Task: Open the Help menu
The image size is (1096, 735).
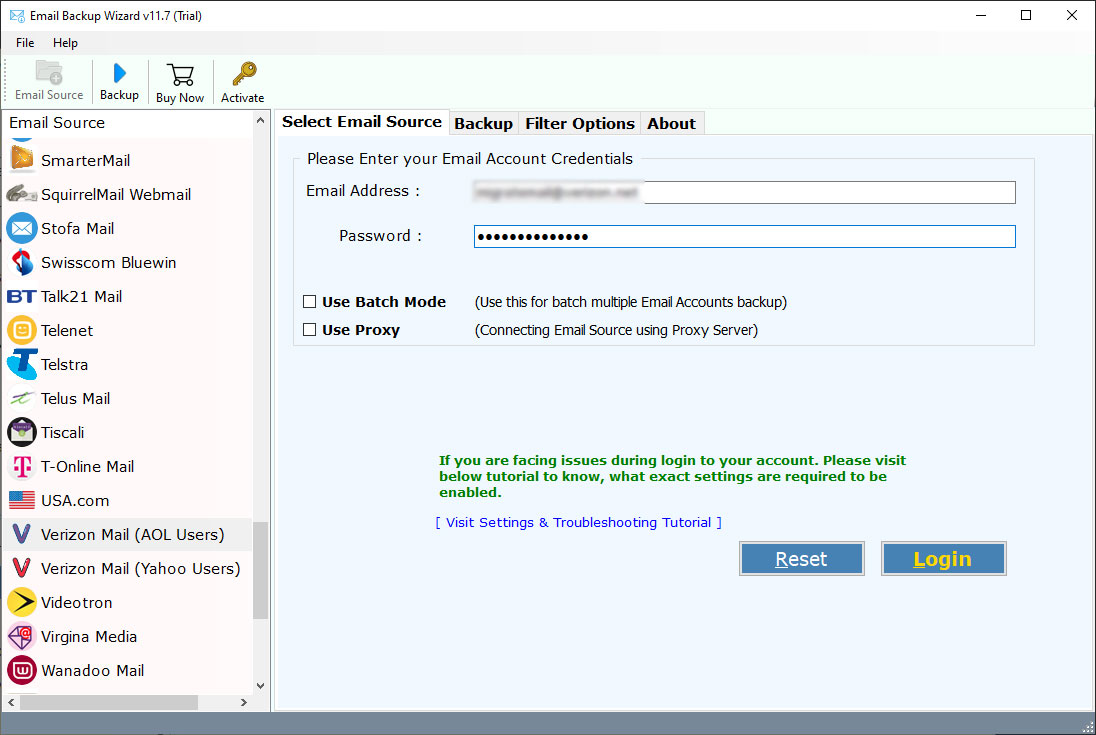Action: [x=65, y=43]
